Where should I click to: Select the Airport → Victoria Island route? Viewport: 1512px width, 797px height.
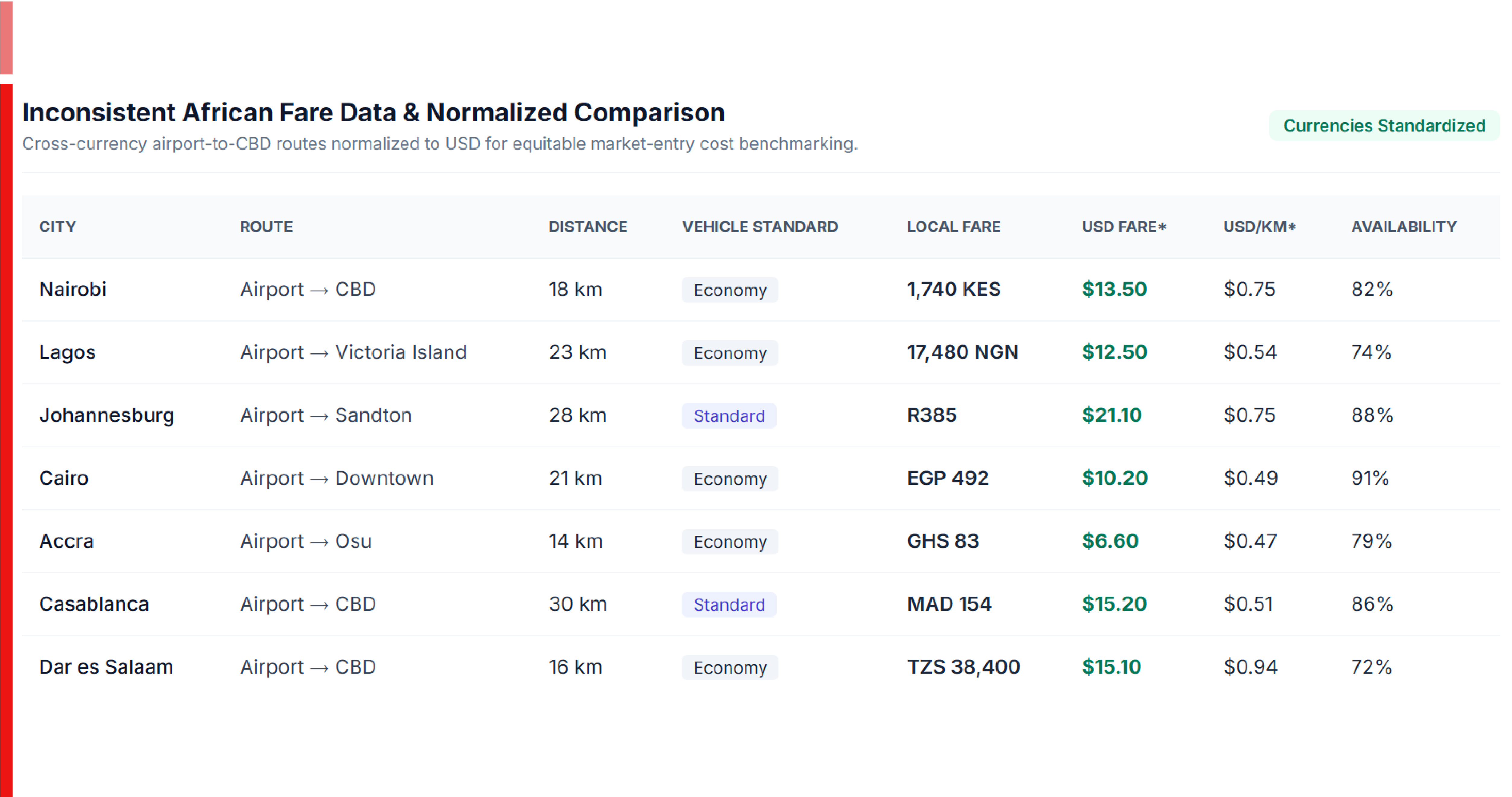(353, 352)
